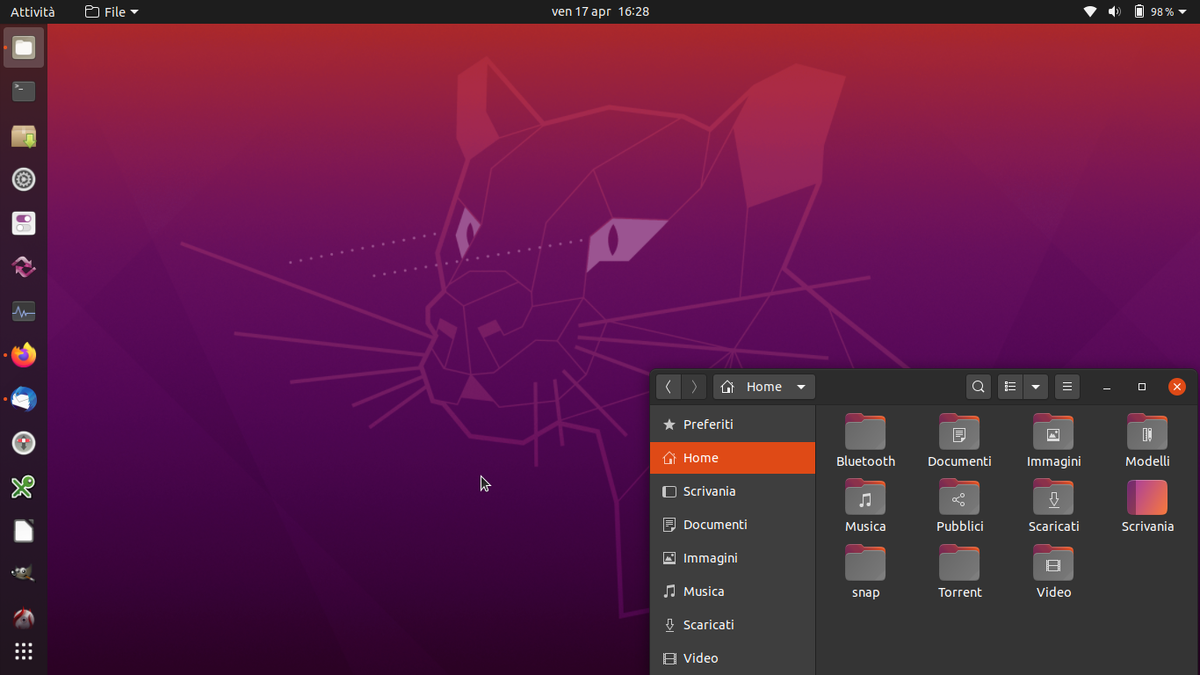This screenshot has width=1200, height=675.
Task: Open Settings gear icon in dock
Action: click(24, 179)
